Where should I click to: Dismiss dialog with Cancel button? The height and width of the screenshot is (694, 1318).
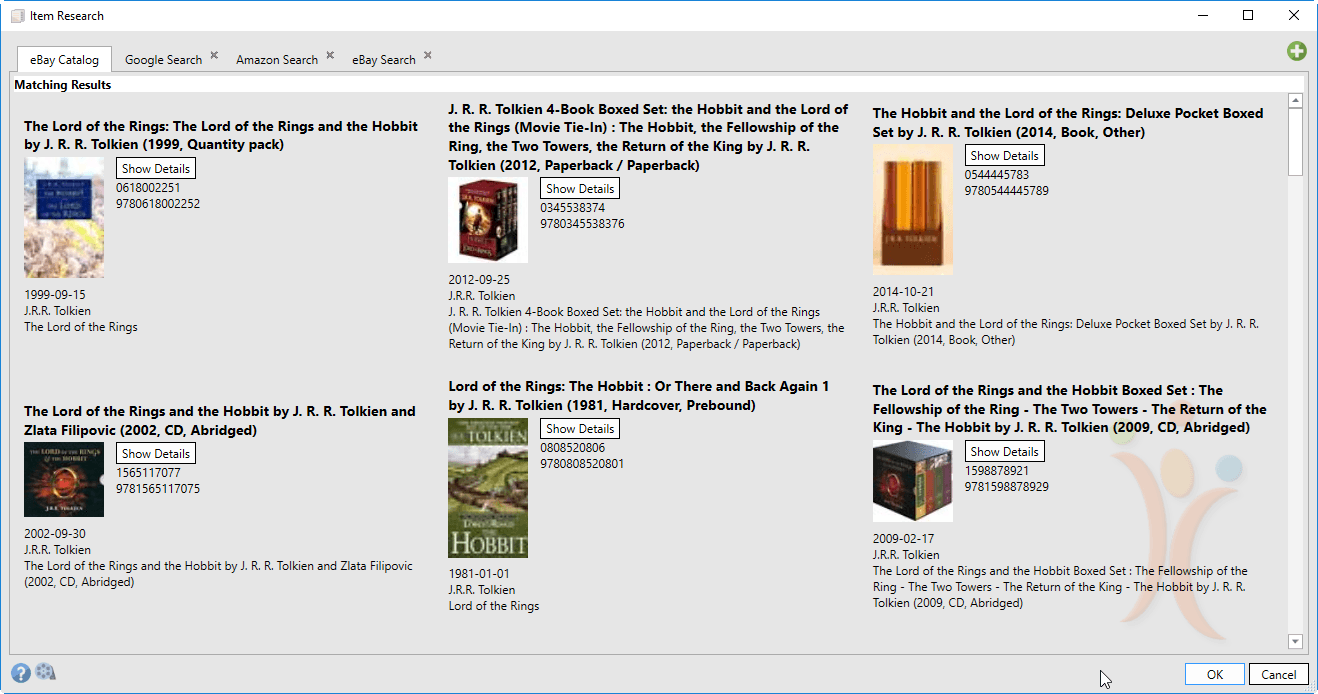[x=1278, y=674]
